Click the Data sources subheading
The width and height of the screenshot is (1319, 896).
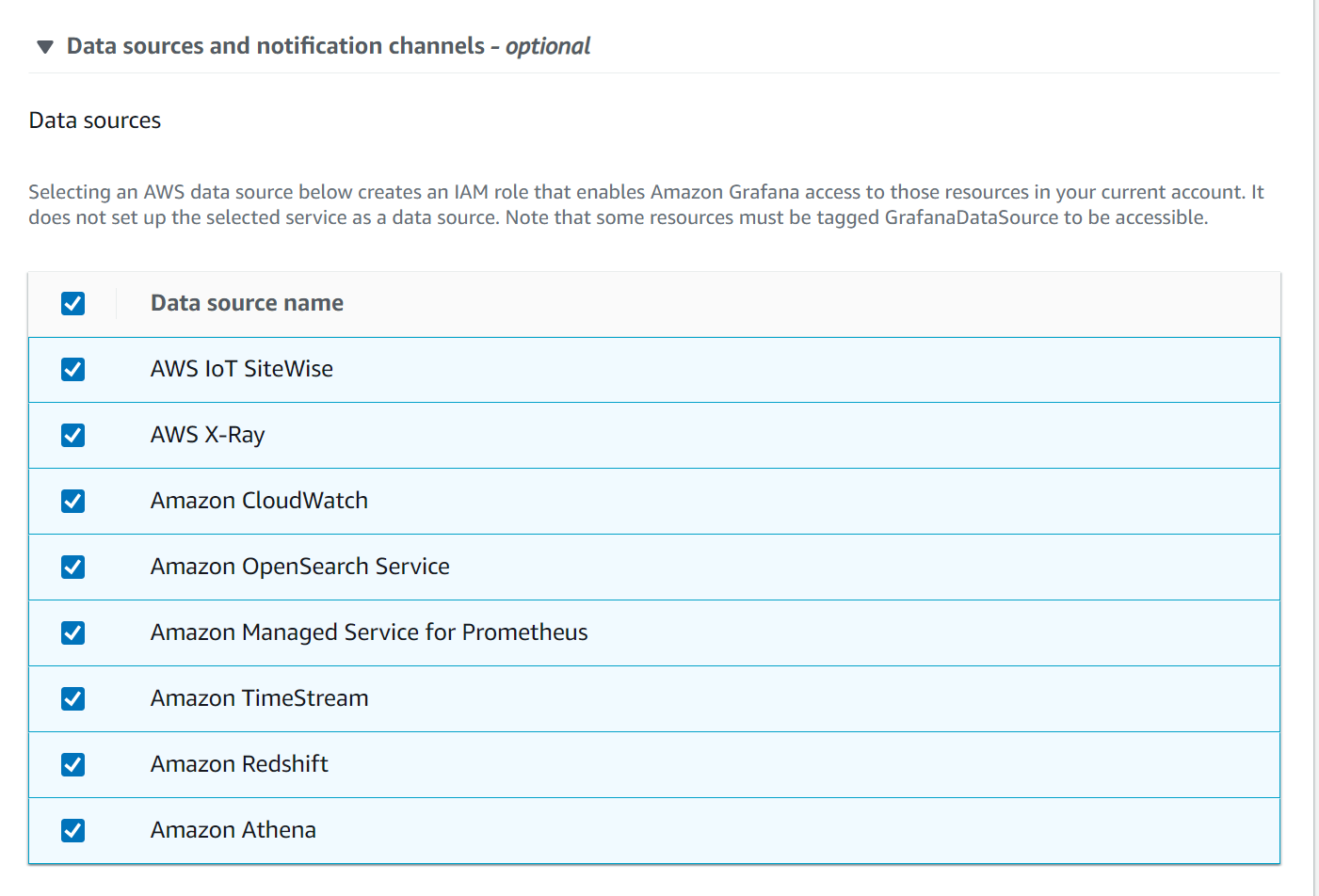coord(95,120)
